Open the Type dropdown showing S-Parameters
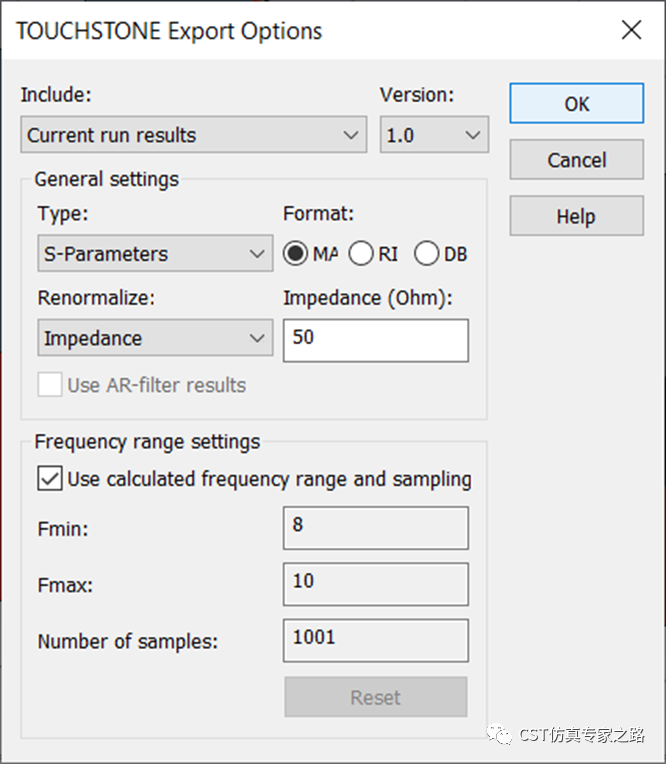The height and width of the screenshot is (764, 666). 155,253
